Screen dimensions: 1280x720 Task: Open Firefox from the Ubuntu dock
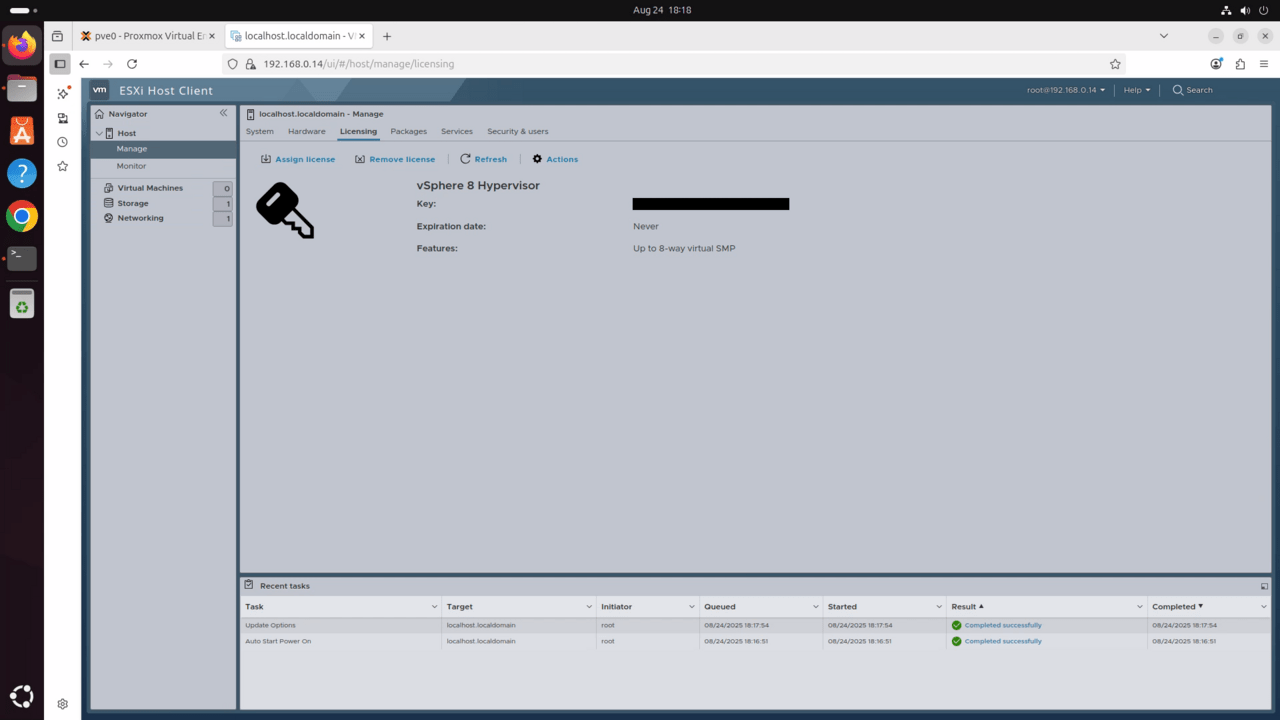(x=22, y=45)
